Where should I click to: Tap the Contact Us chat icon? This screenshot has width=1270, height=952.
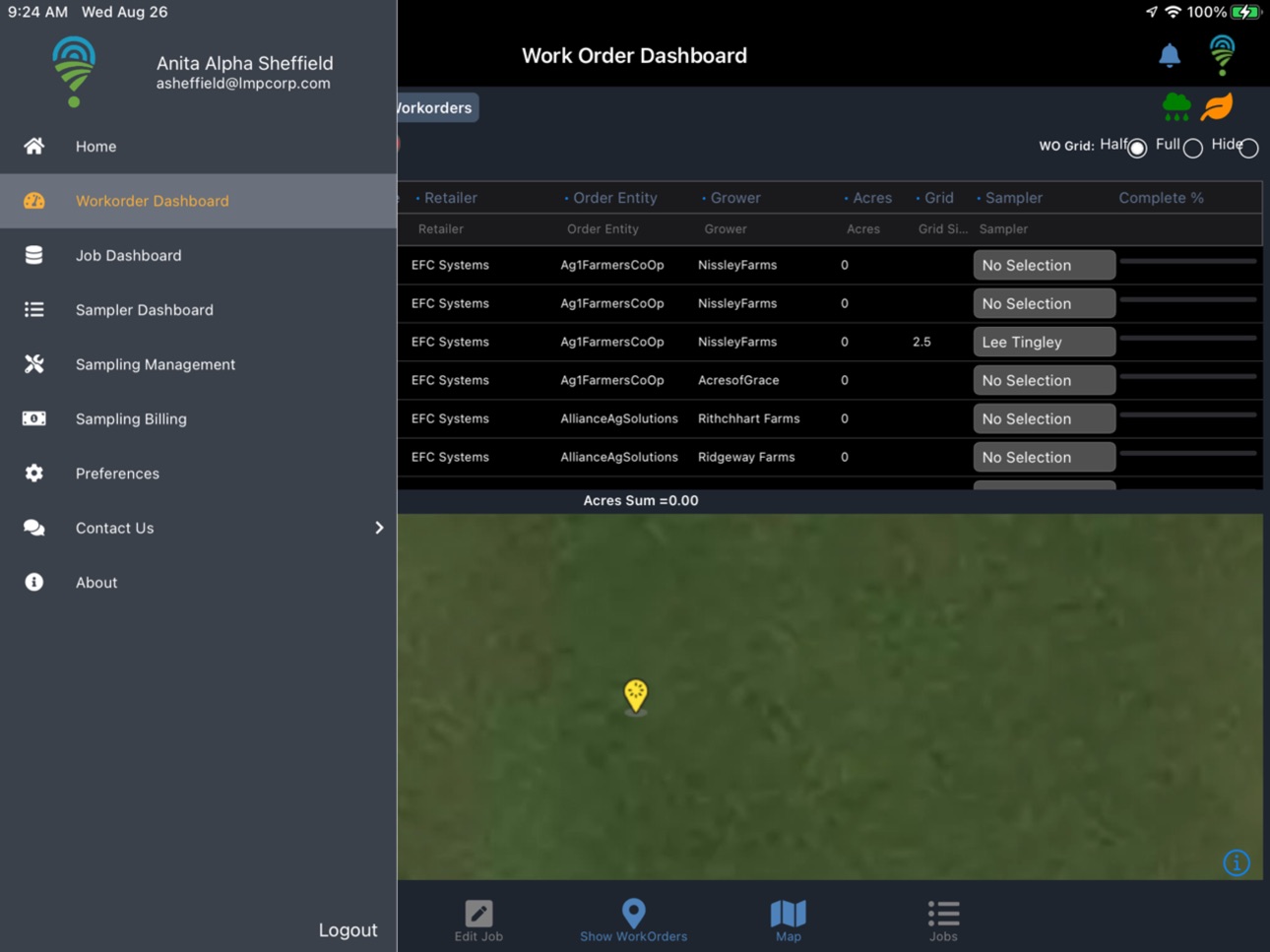pos(33,528)
